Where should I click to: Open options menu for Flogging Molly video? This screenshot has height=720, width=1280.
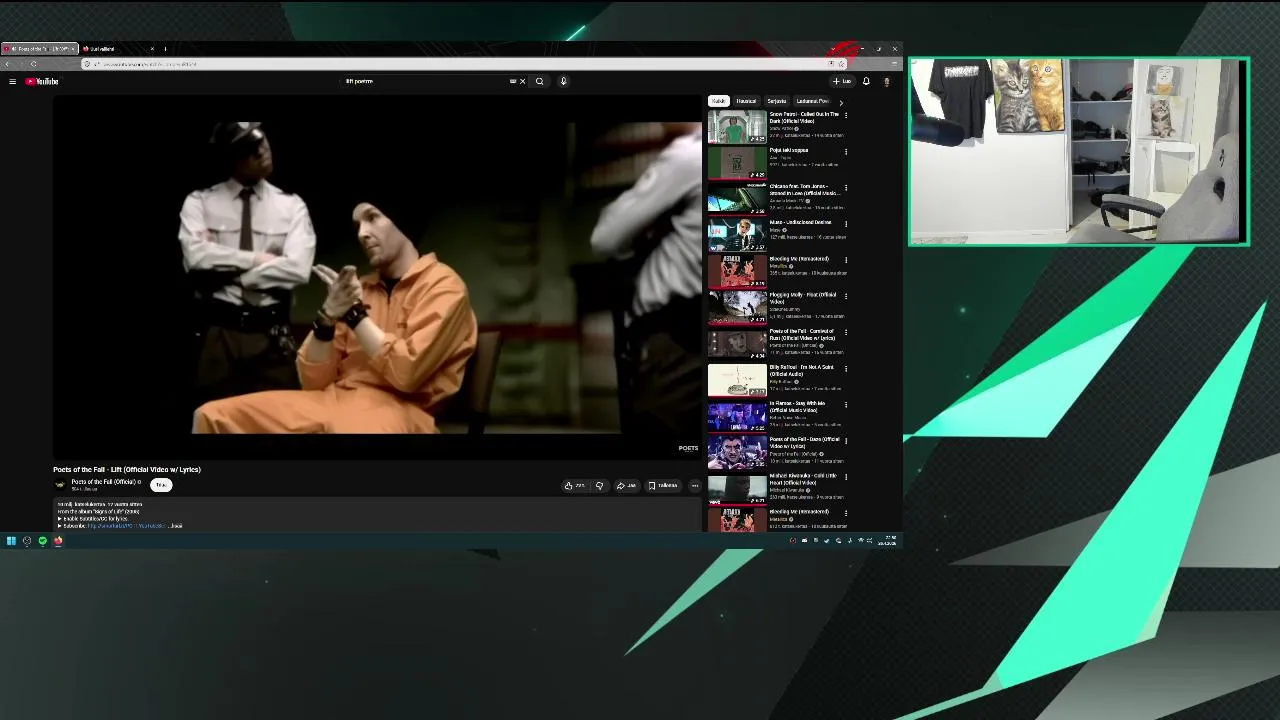[x=846, y=296]
